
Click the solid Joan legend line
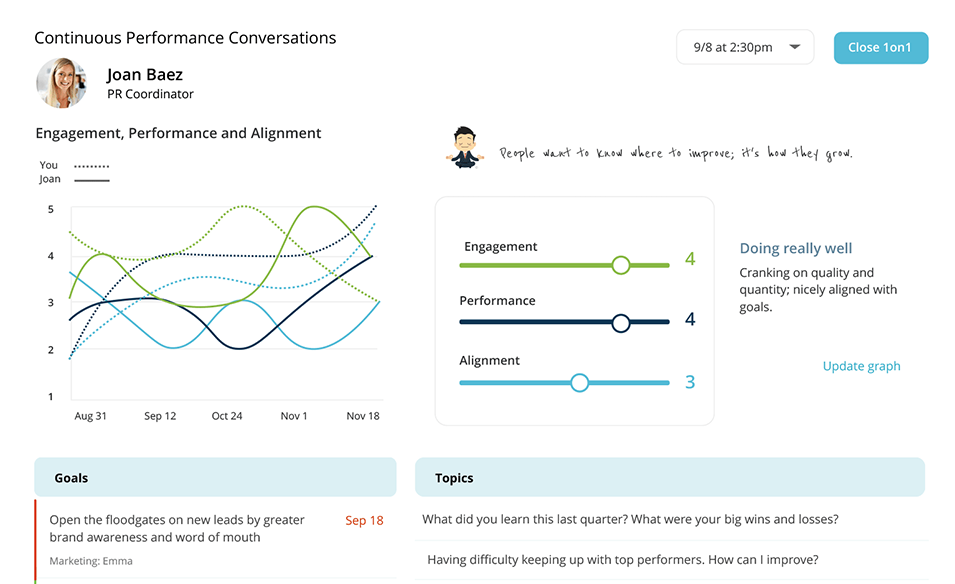(91, 180)
